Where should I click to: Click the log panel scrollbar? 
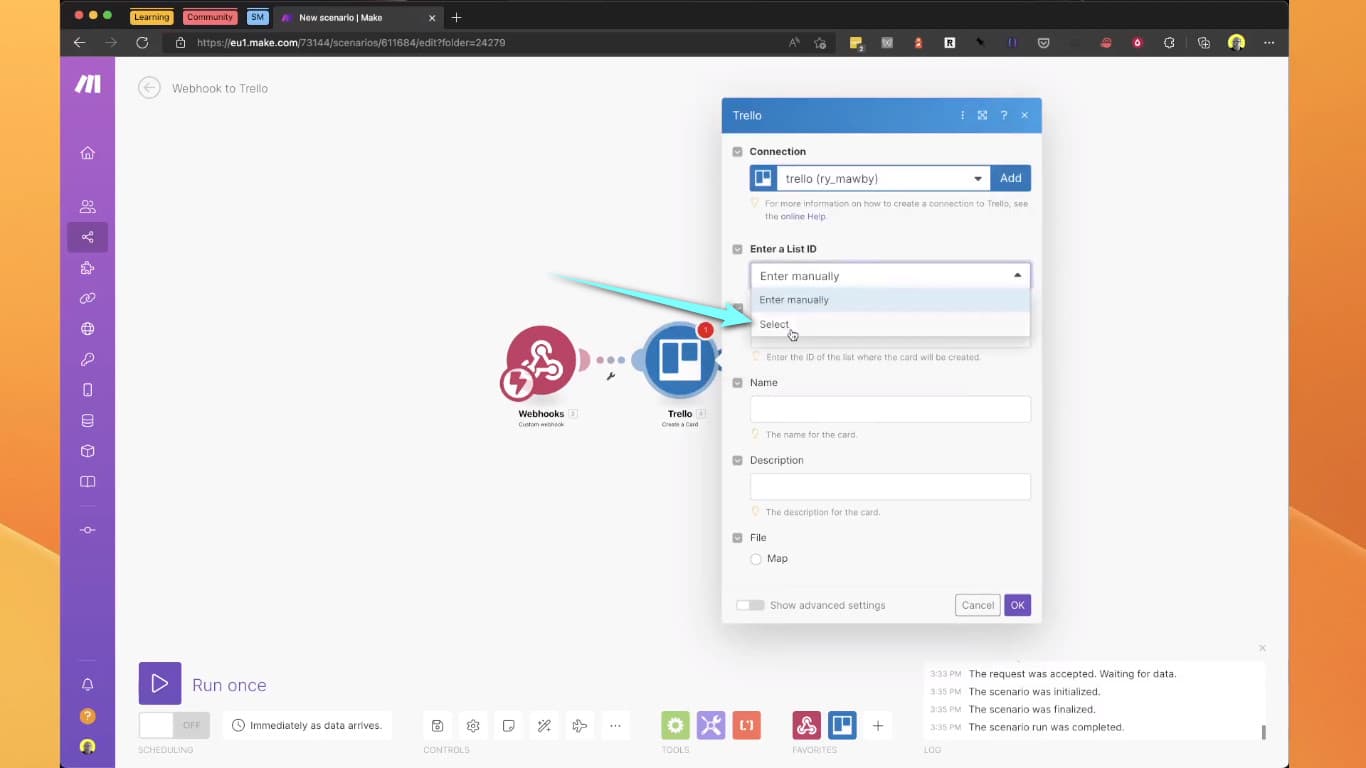pos(1263,732)
